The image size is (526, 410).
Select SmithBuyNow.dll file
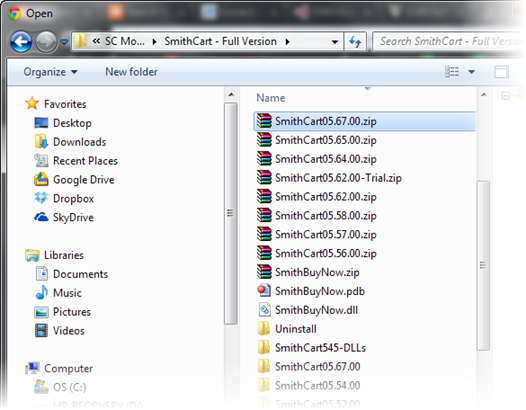coord(308,310)
